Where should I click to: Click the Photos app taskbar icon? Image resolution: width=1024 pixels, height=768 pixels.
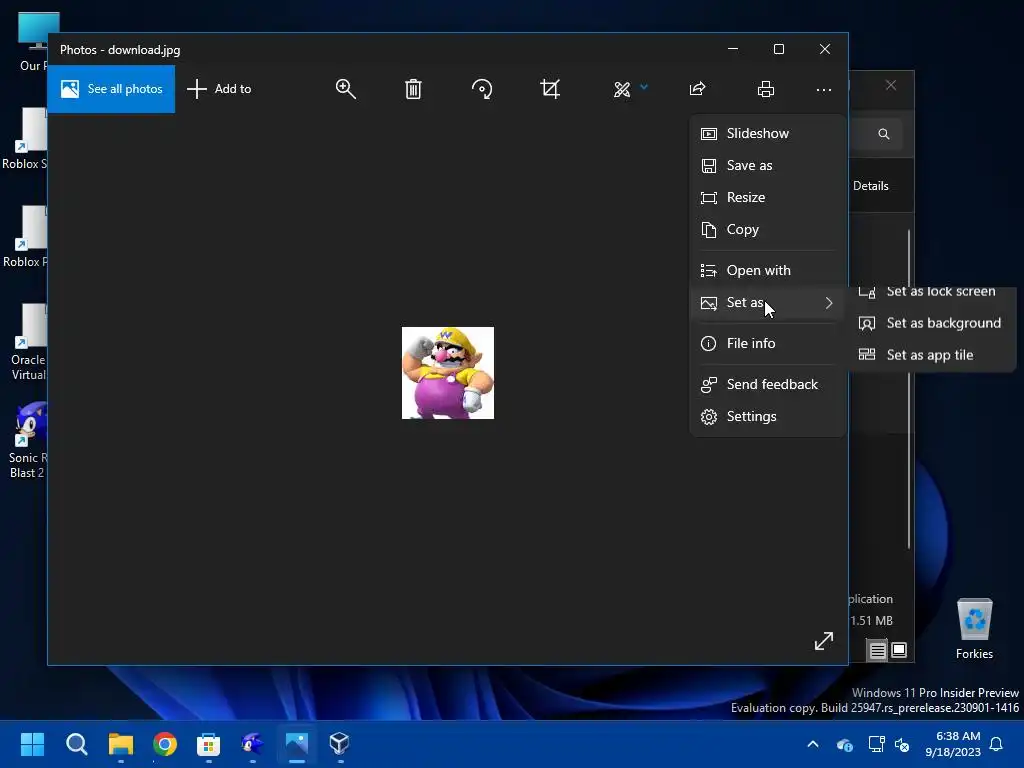tap(296, 744)
